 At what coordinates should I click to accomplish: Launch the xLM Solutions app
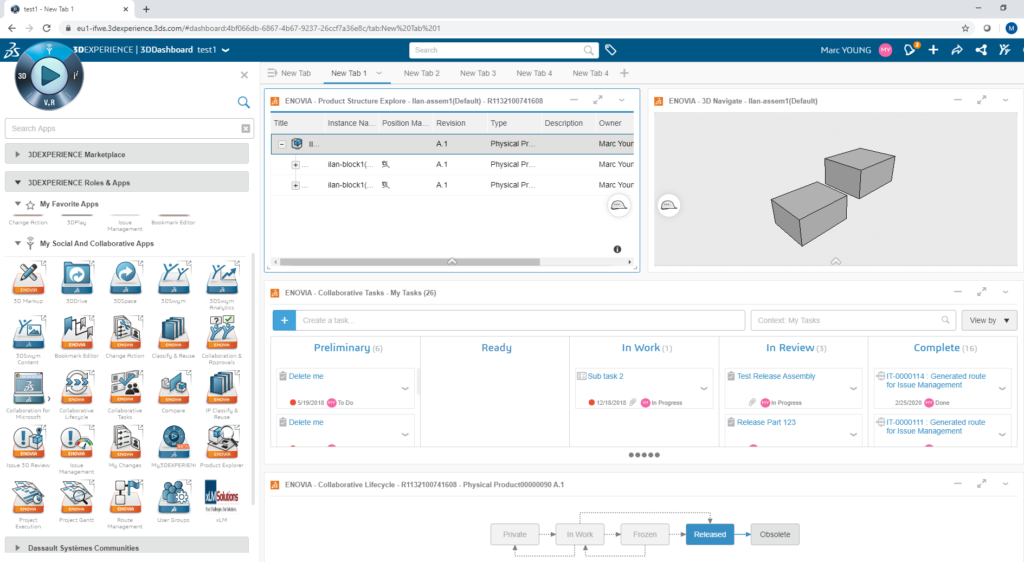tap(221, 498)
